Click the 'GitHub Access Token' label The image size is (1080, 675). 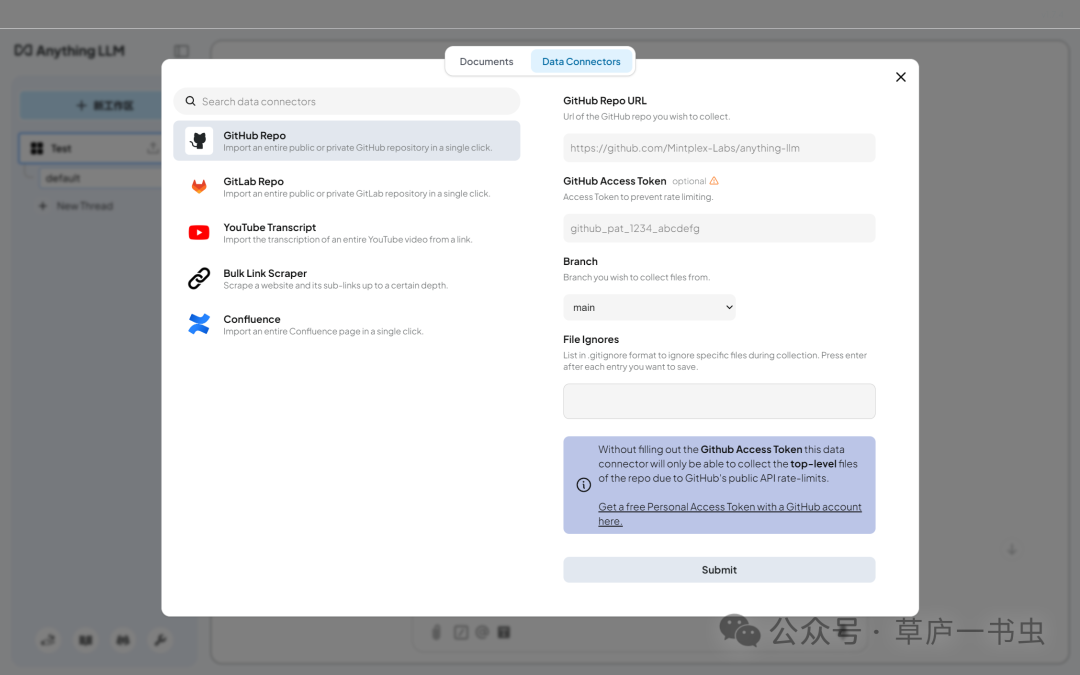tap(614, 181)
